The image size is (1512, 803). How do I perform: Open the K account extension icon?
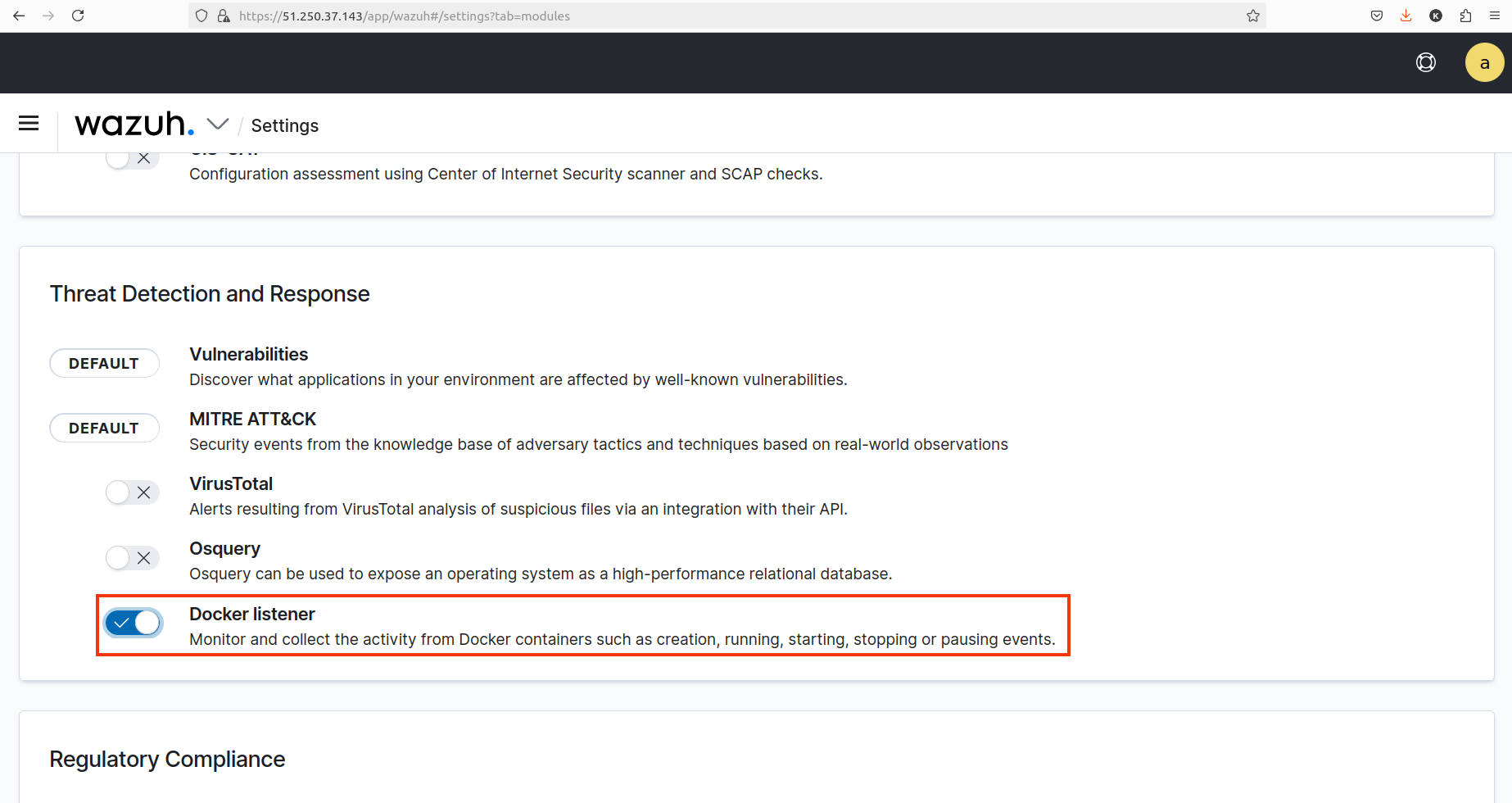click(1436, 16)
